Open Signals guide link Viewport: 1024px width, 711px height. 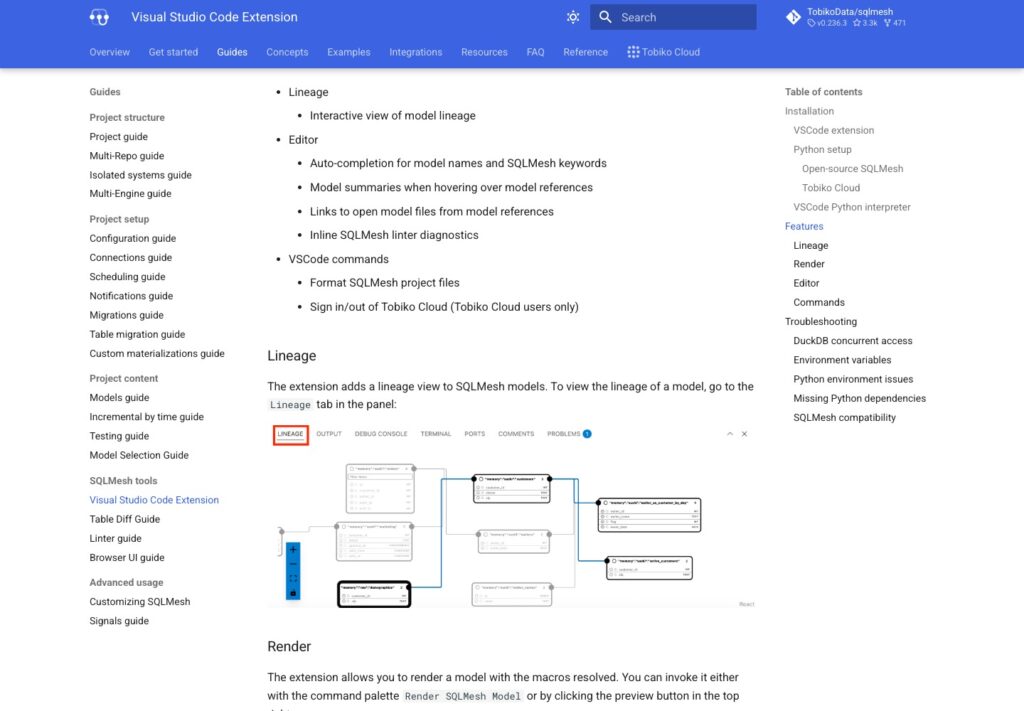119,621
